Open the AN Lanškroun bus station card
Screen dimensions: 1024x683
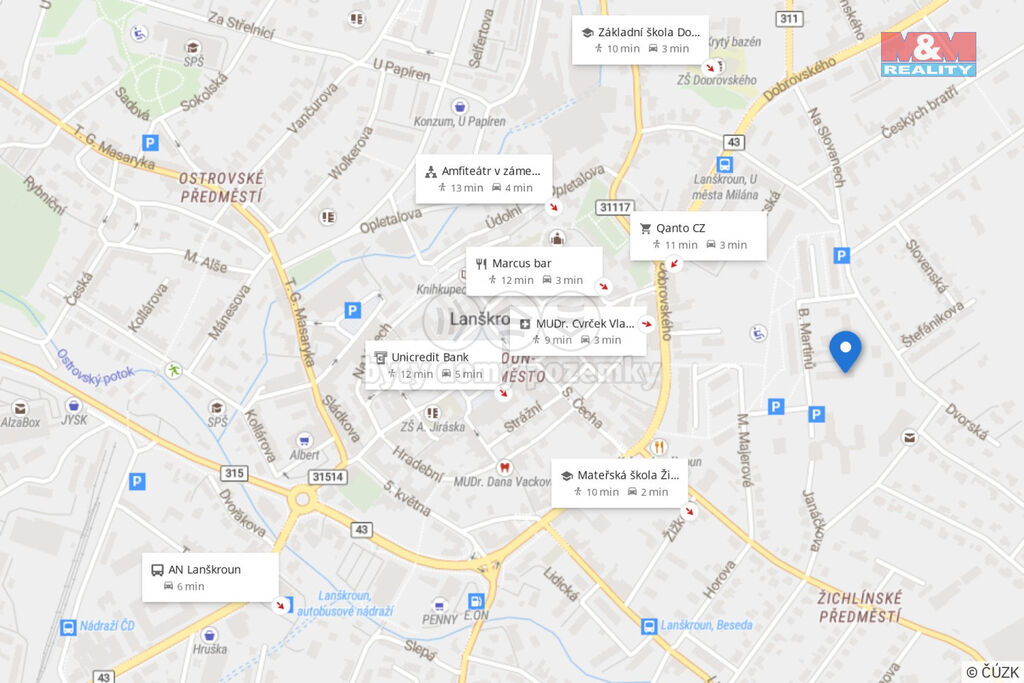[x=210, y=577]
